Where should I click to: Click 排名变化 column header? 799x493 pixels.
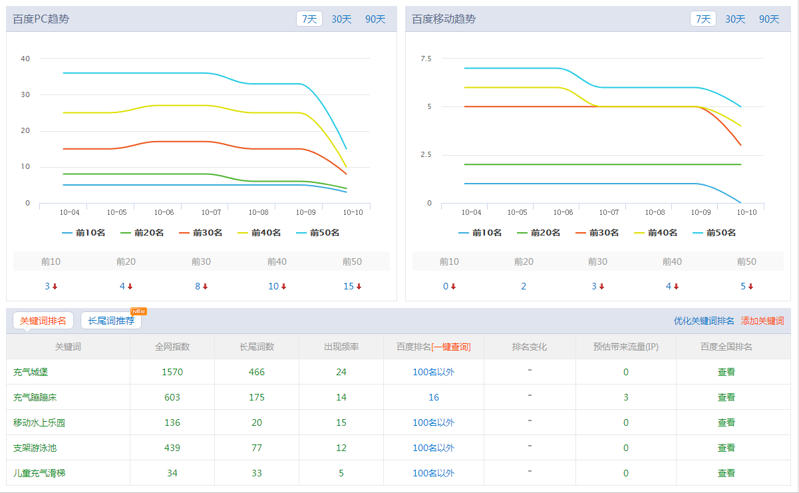(529, 347)
